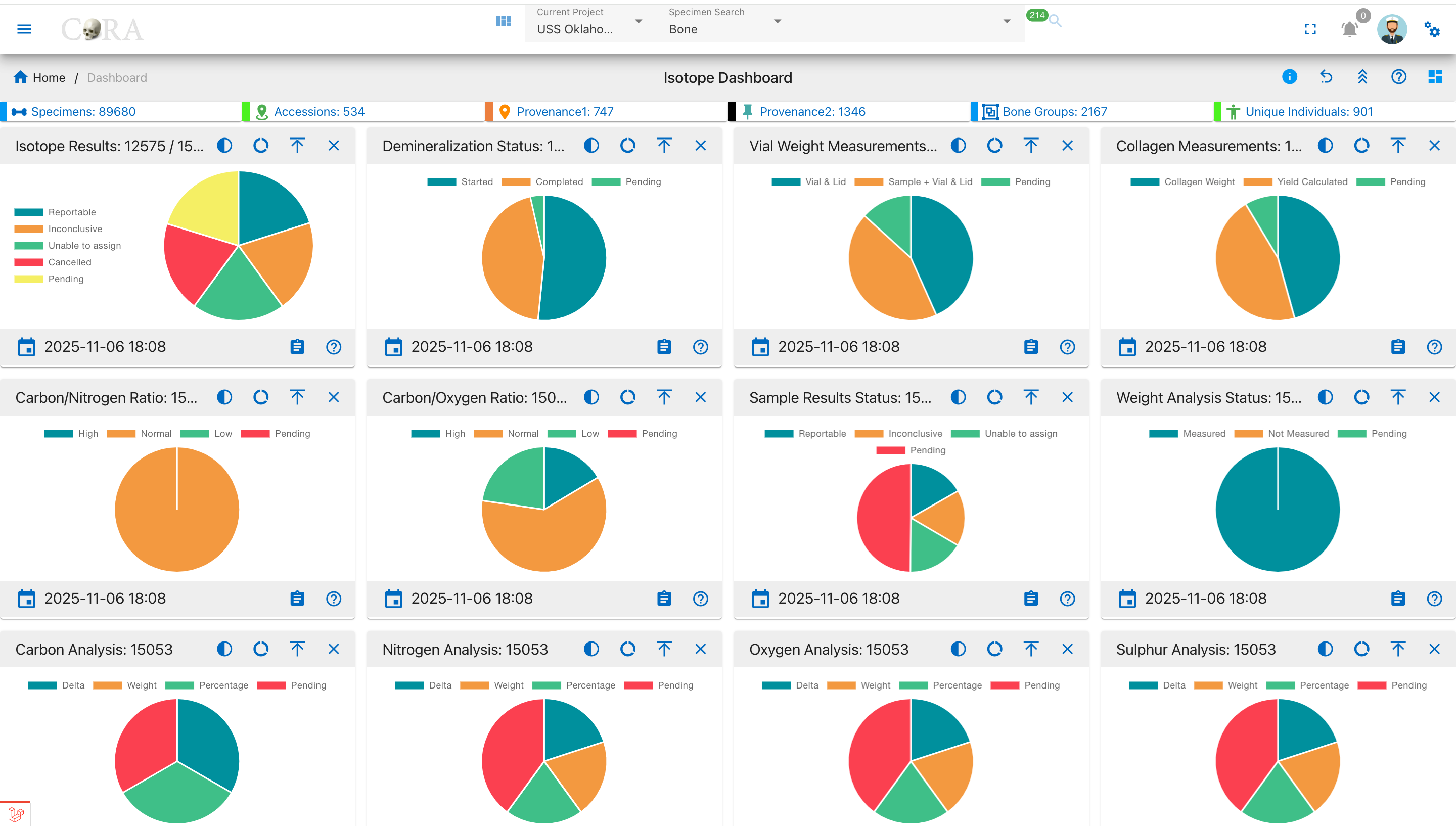1456x826 pixels.
Task: Toggle contrast on Oxygen Analysis widget
Action: [959, 649]
